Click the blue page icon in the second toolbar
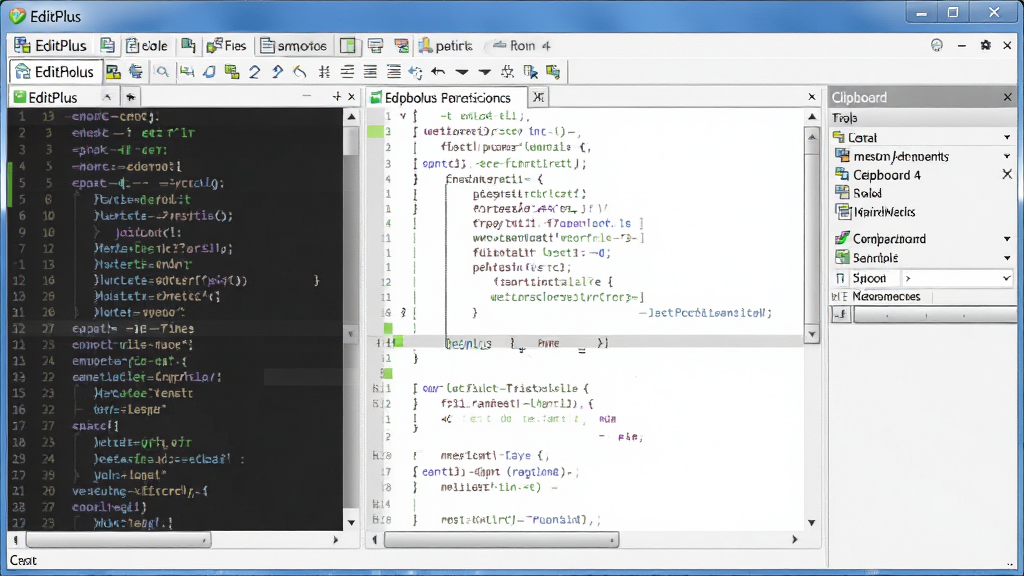 (x=210, y=72)
